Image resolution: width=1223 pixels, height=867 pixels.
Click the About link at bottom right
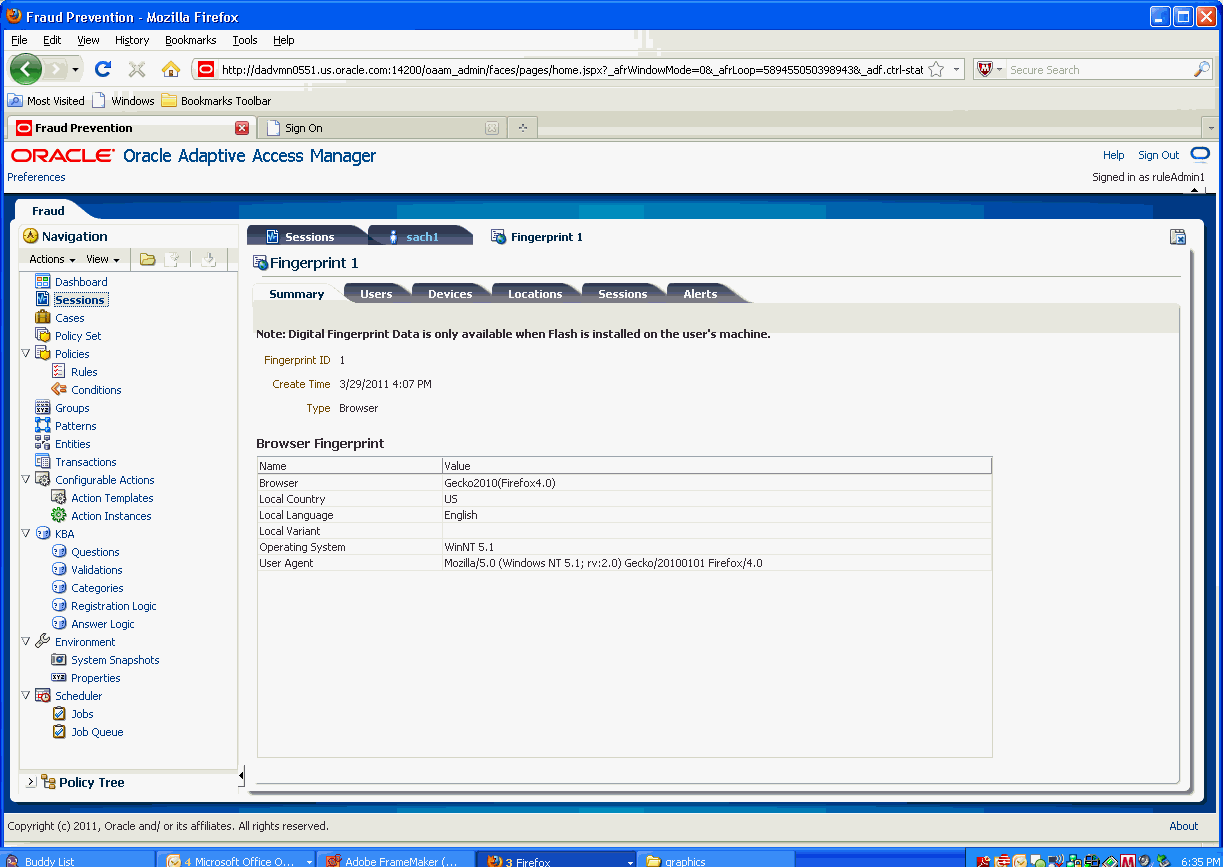(x=1183, y=826)
